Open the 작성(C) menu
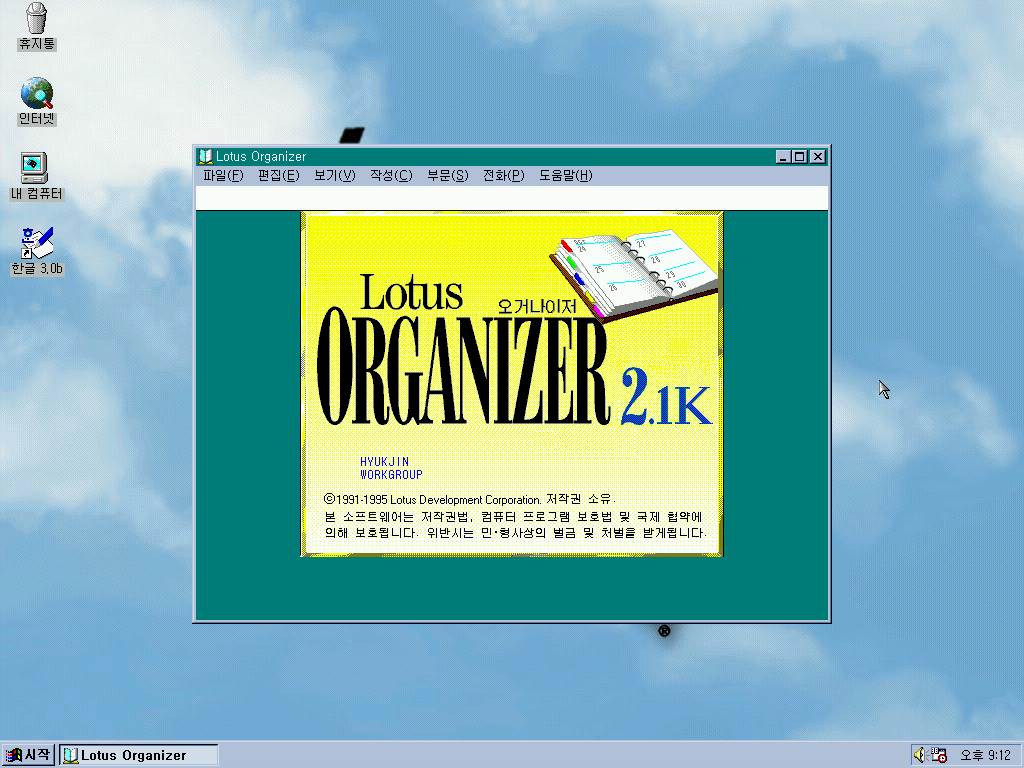The height and width of the screenshot is (768, 1024). [x=391, y=176]
